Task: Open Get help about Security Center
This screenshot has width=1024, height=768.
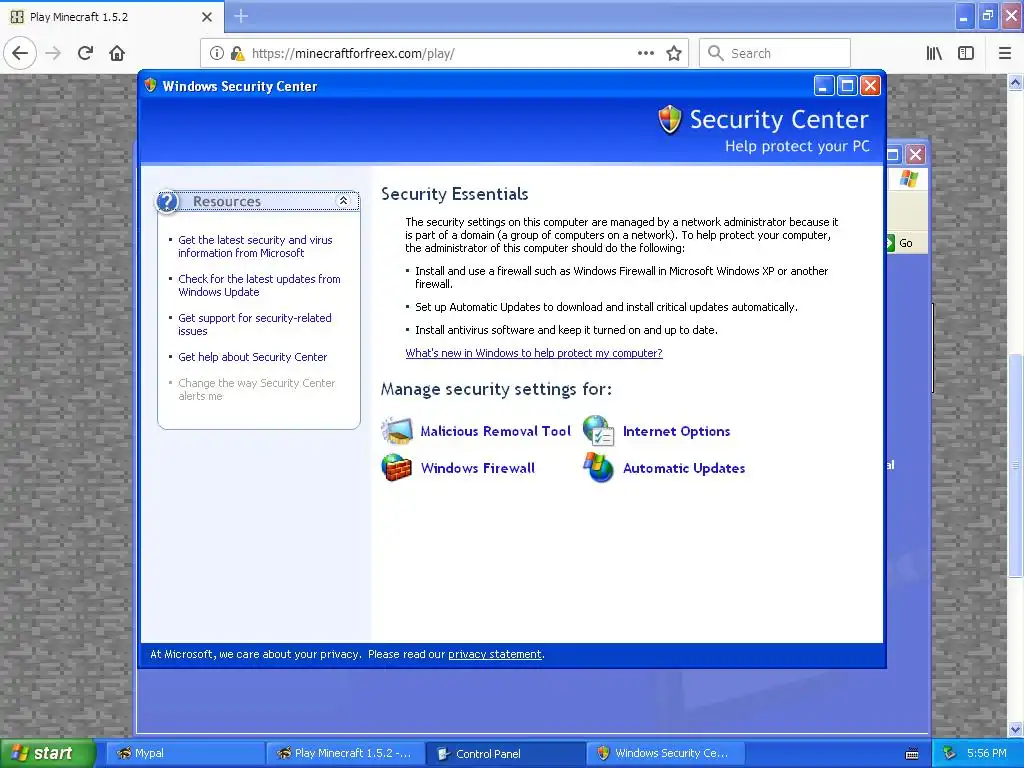Action: [252, 357]
